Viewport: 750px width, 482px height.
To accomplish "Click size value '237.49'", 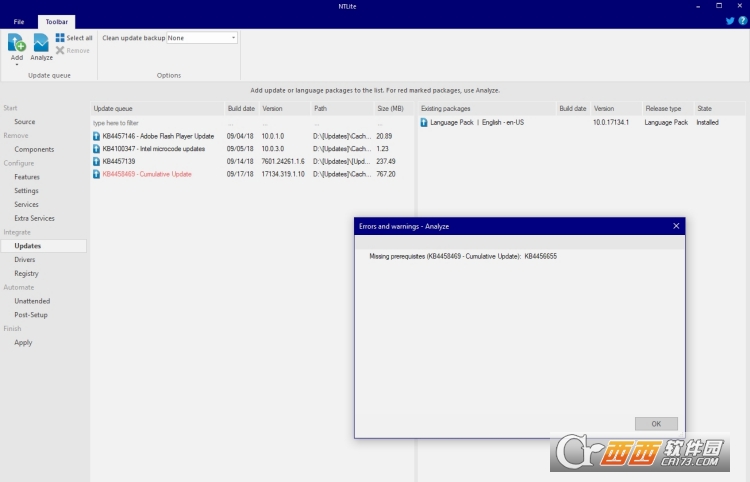I will [x=386, y=162].
